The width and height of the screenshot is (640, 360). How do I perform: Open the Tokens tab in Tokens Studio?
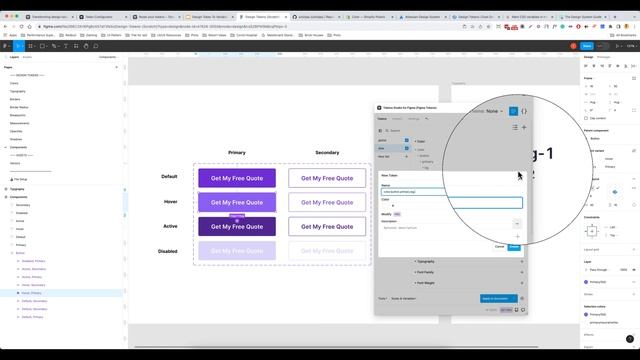382,119
